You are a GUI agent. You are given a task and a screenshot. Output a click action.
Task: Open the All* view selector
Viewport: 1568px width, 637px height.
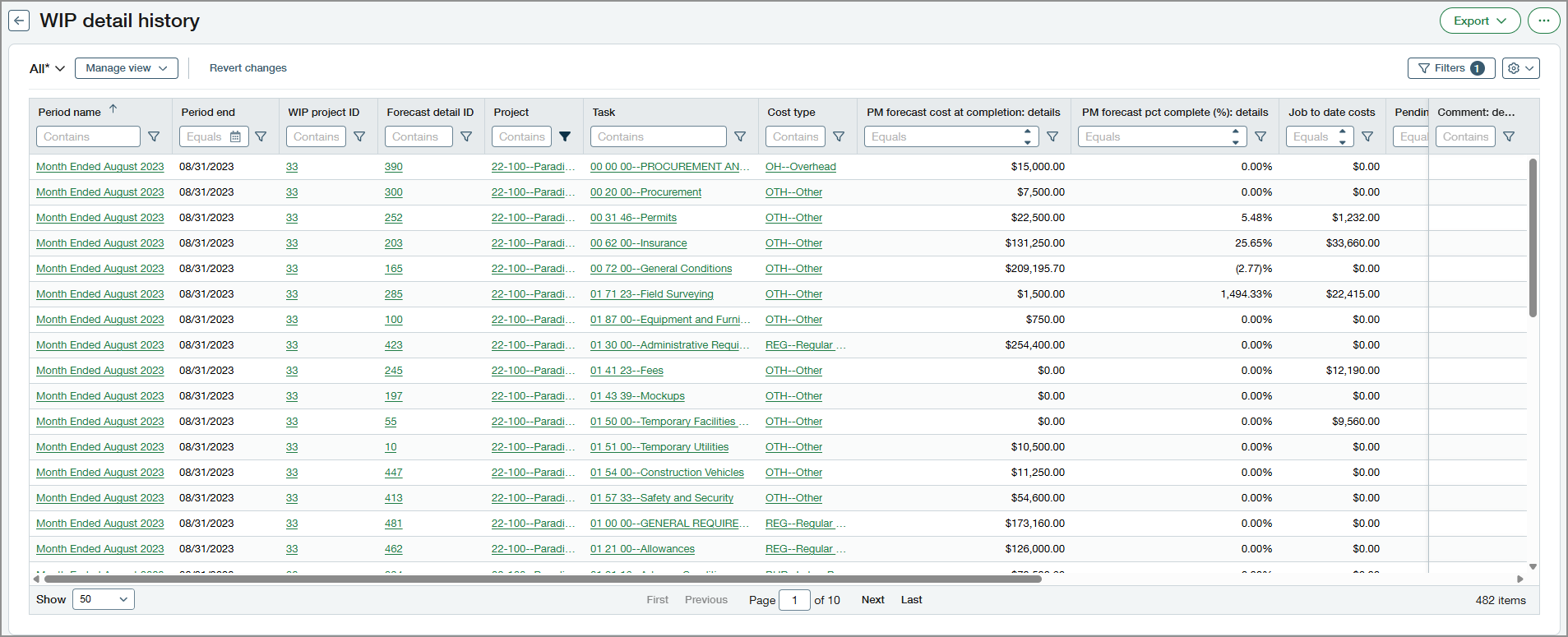(47, 68)
